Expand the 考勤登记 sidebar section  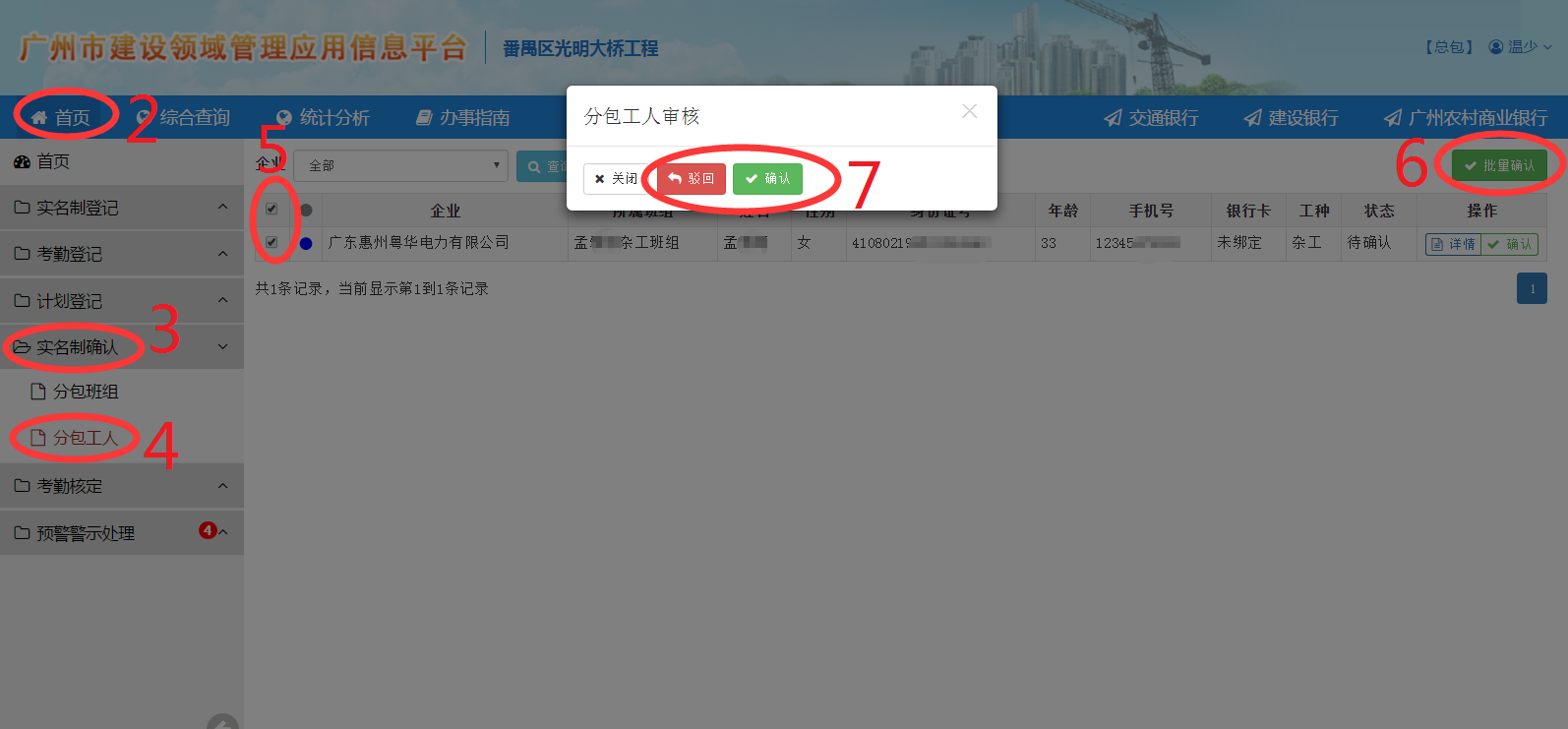(122, 254)
